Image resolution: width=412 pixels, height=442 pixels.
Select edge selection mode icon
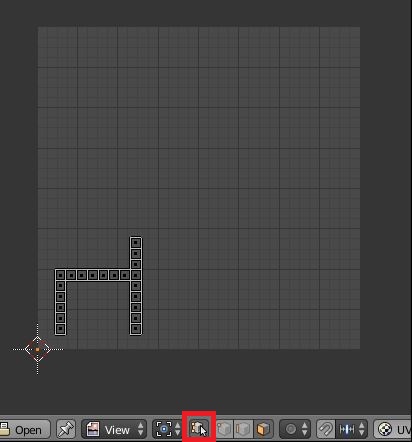pos(244,429)
